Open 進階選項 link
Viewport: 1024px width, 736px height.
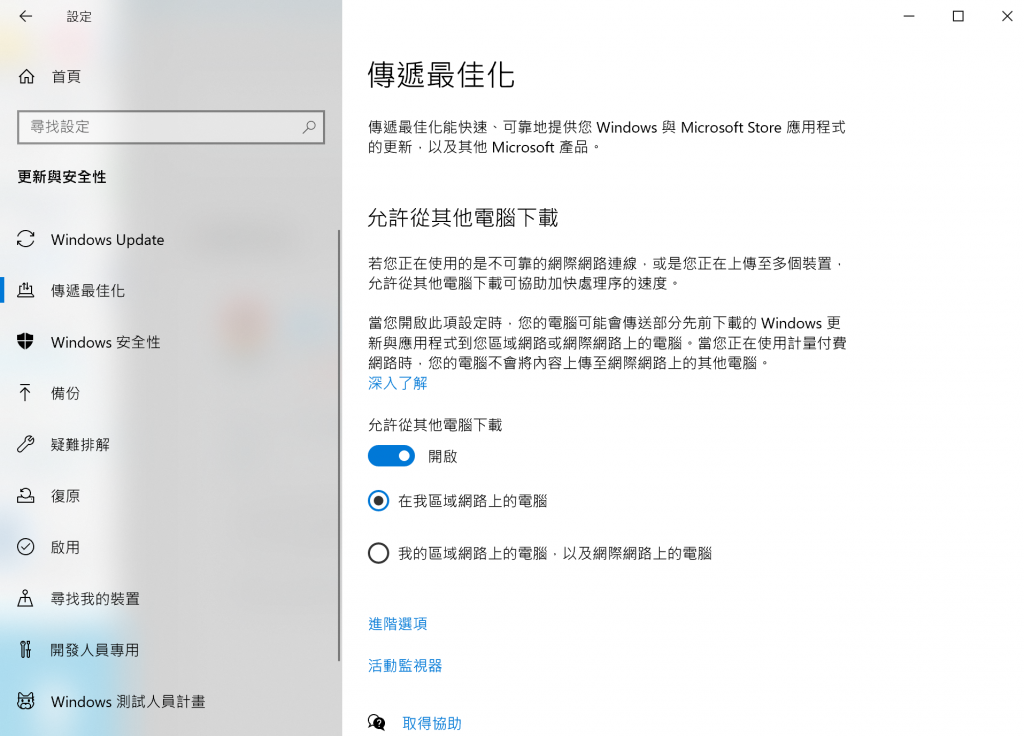point(398,624)
